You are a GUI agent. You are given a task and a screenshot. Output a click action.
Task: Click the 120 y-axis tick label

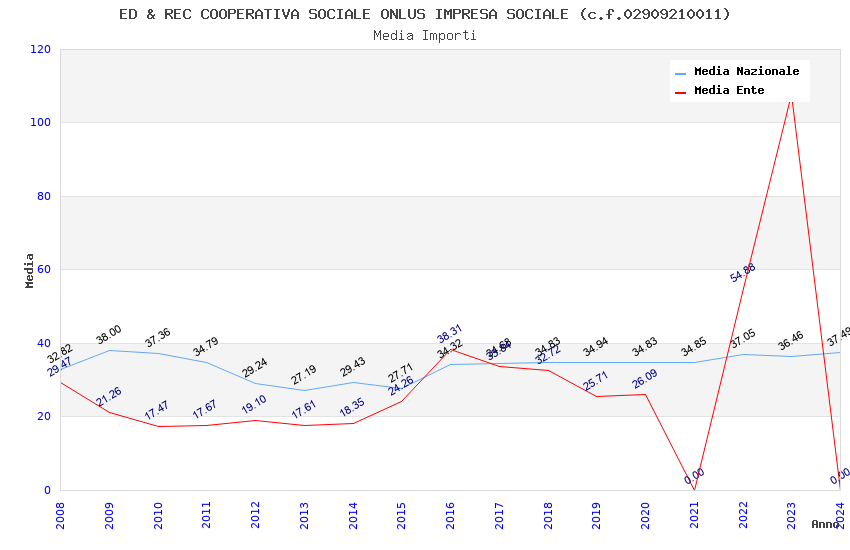pos(41,49)
